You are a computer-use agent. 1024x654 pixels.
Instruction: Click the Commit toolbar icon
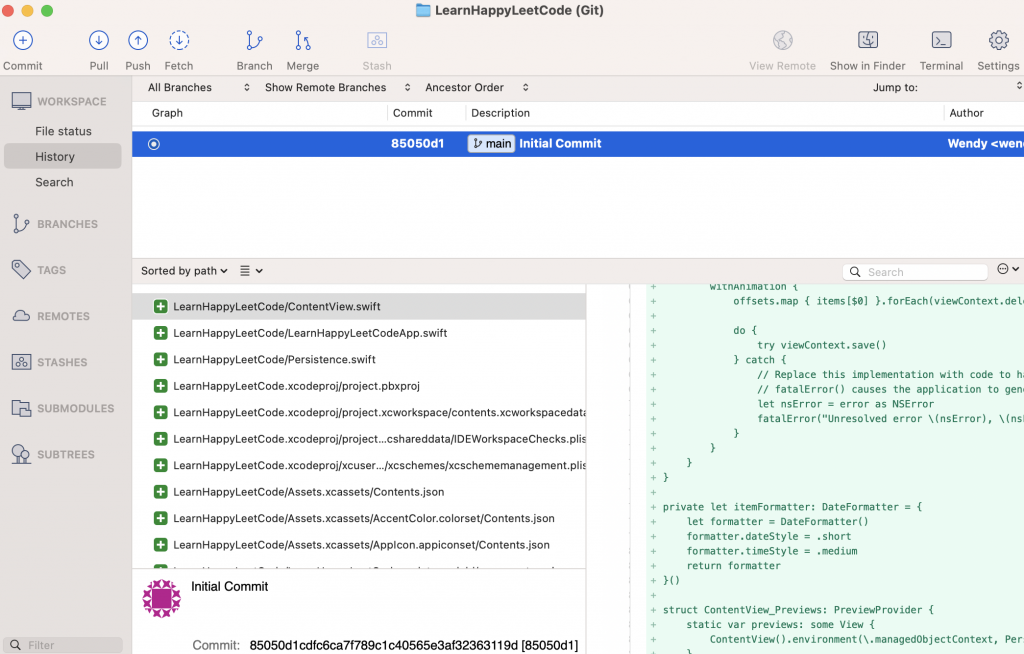23,41
